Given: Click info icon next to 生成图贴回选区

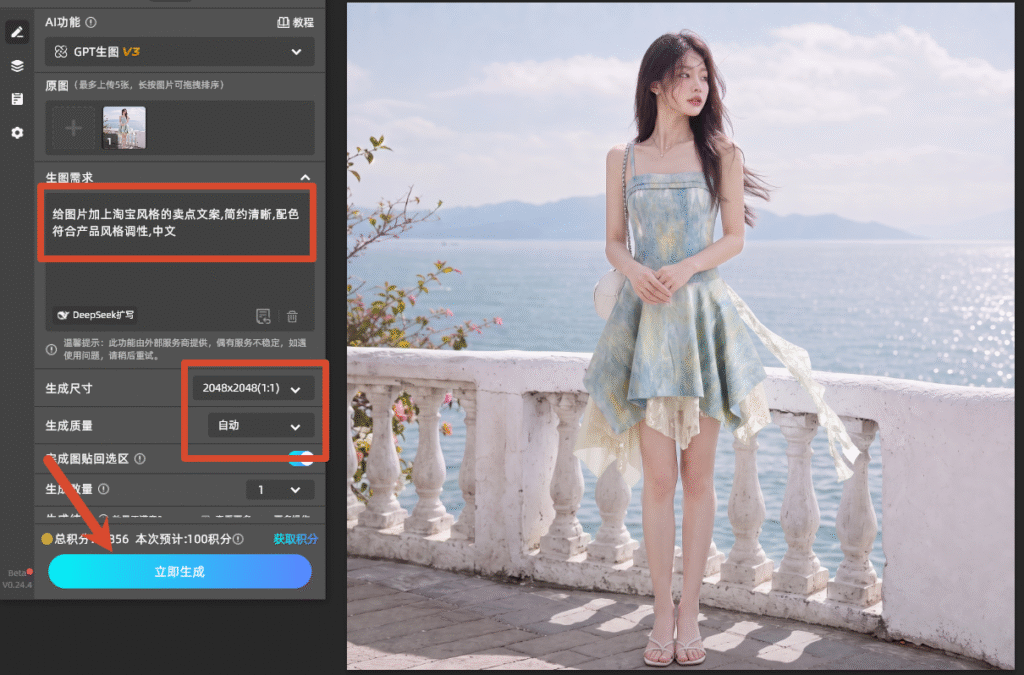Looking at the screenshot, I should tap(140, 459).
